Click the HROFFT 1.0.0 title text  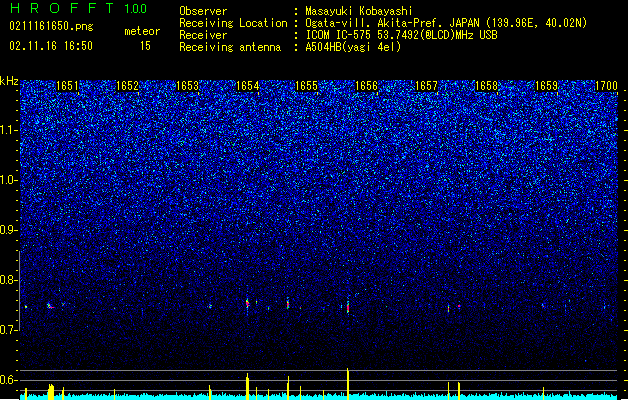[78, 8]
